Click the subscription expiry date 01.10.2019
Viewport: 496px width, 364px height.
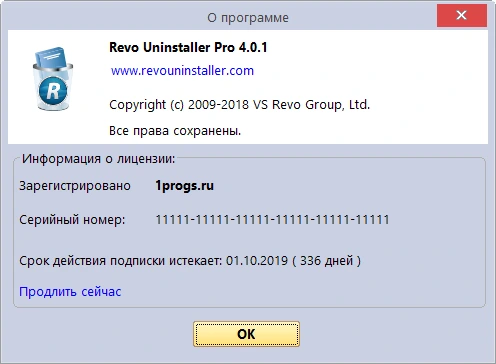coord(257,261)
